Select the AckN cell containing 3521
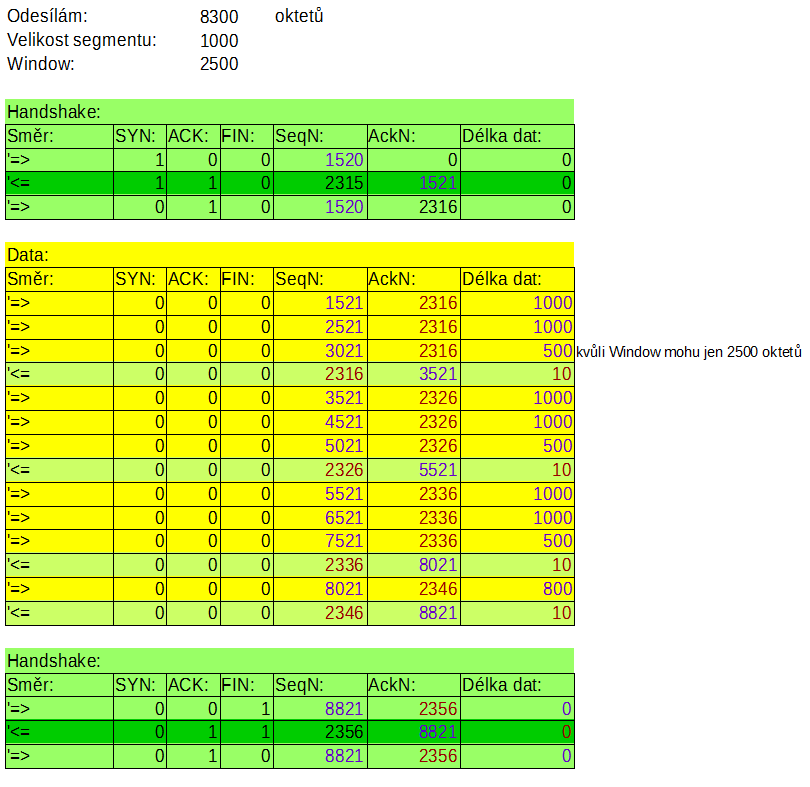Viewport: 810px width, 787px height. [x=413, y=375]
